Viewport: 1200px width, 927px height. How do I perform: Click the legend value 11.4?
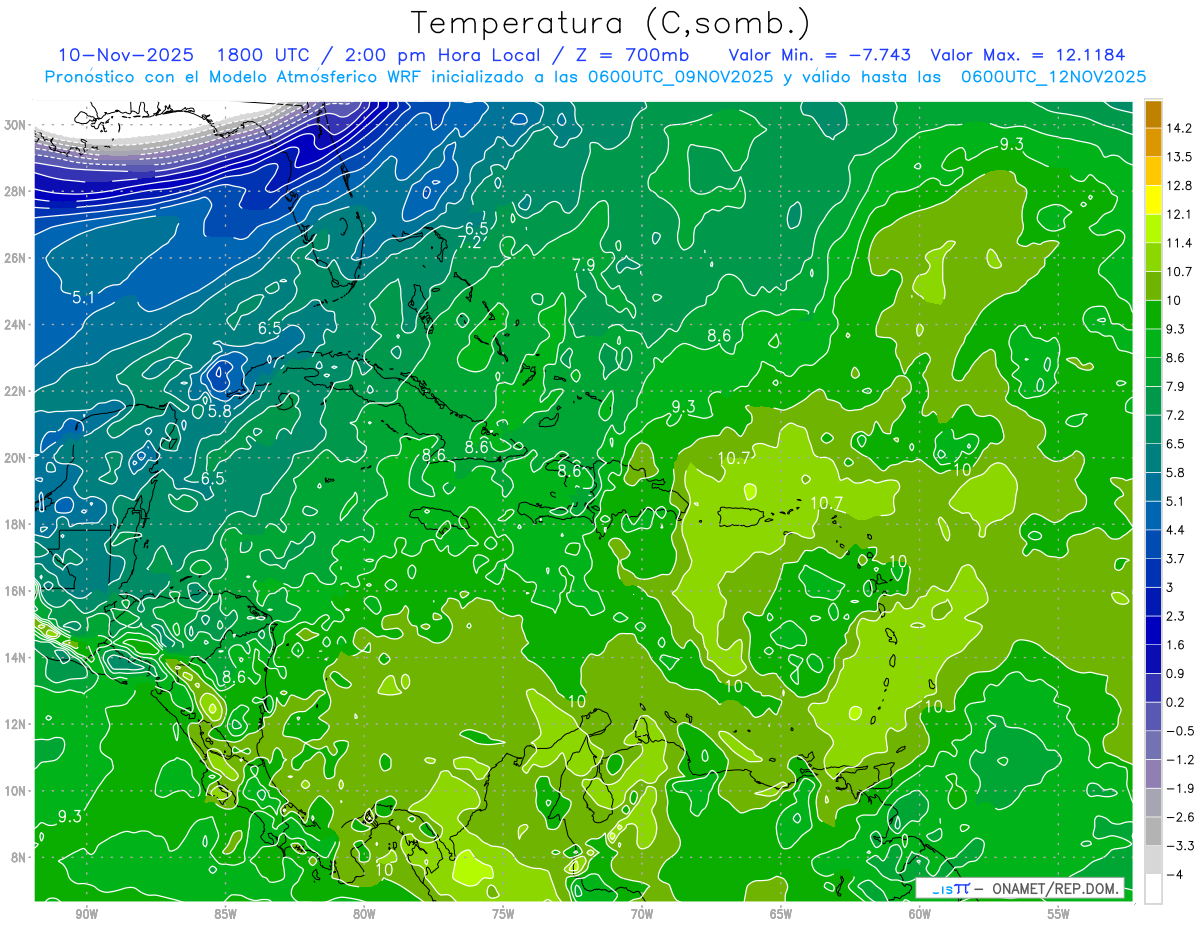tap(1178, 243)
